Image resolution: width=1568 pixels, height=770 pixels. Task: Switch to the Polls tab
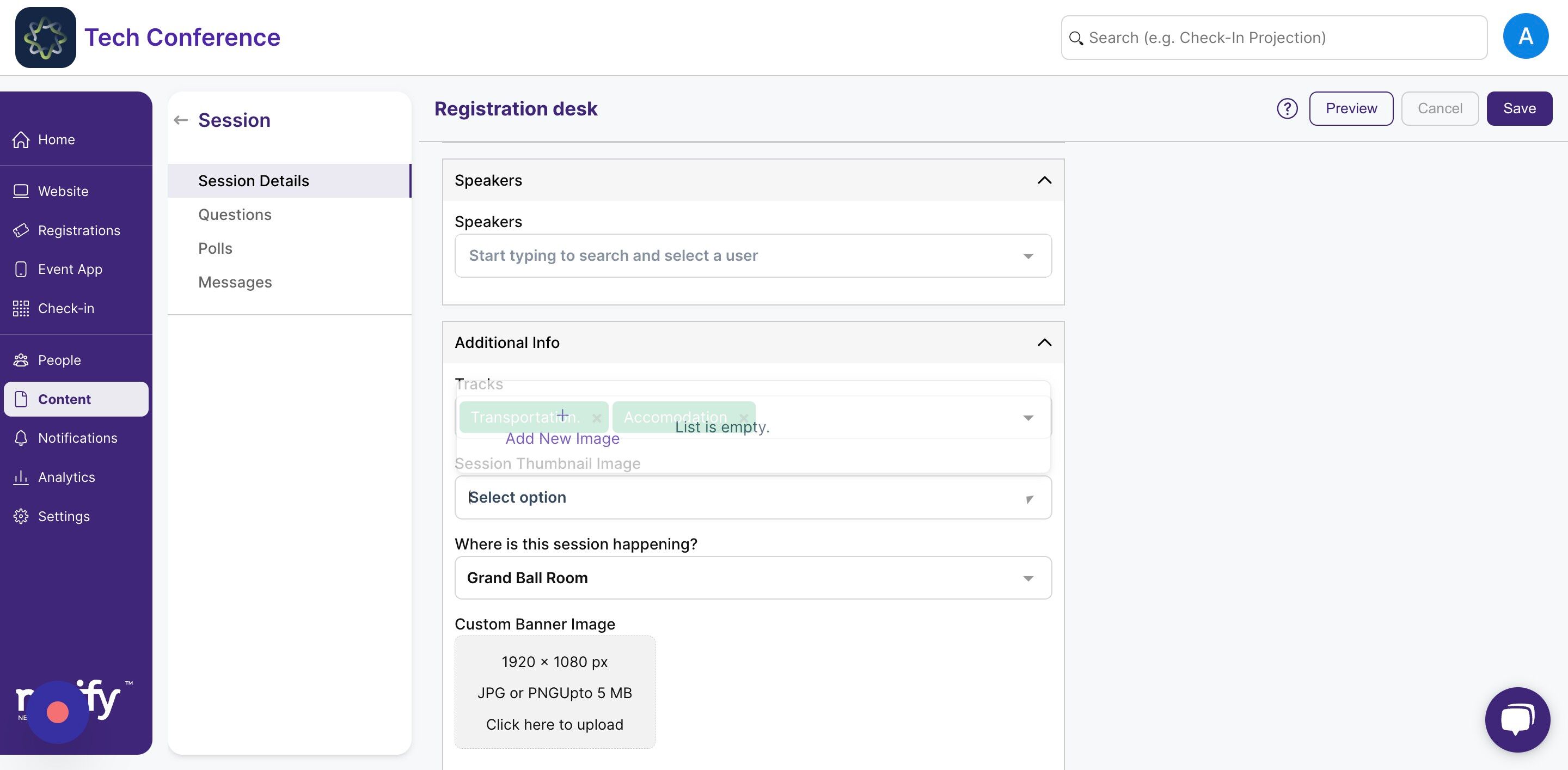215,248
